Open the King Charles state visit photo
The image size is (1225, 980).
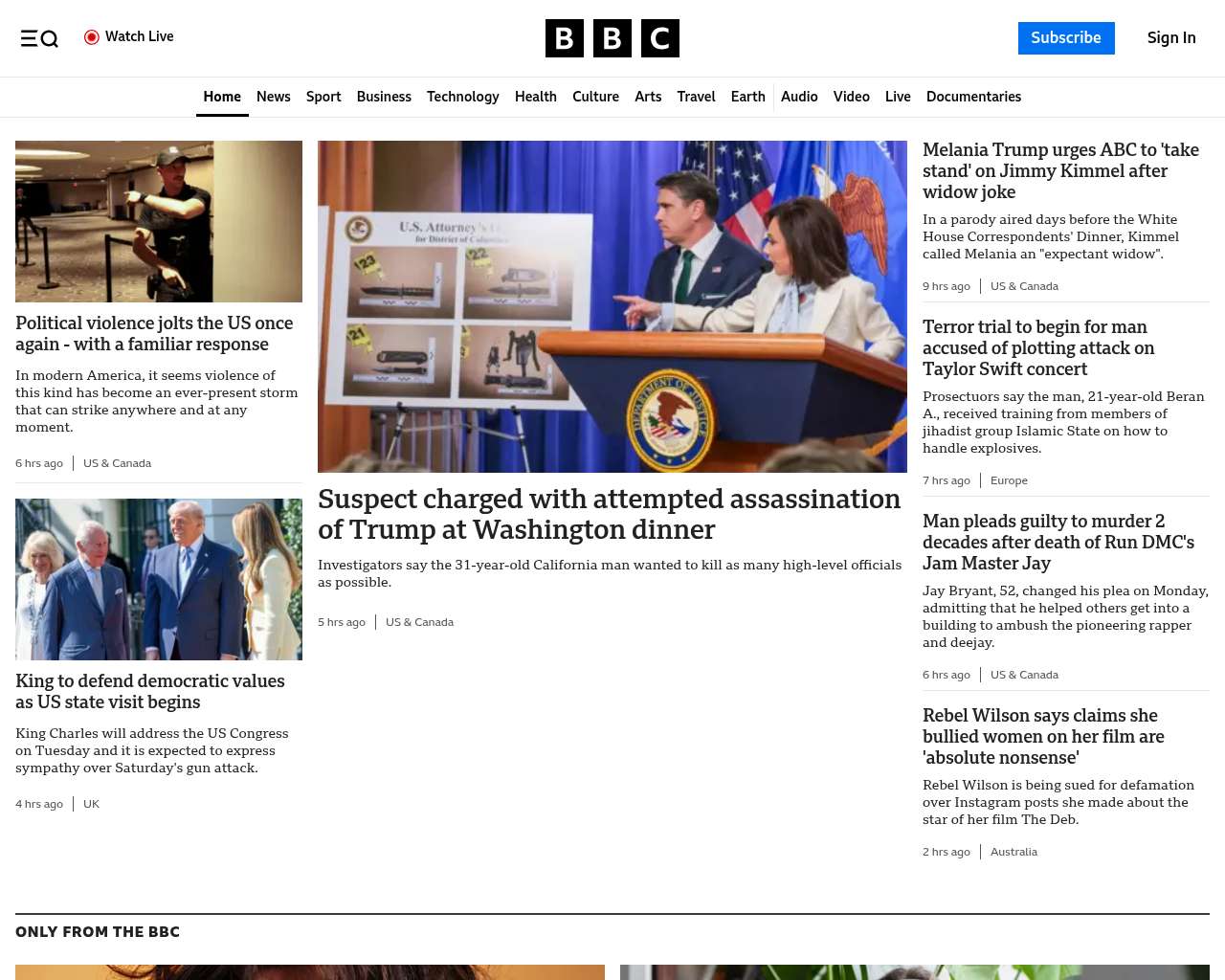click(159, 579)
